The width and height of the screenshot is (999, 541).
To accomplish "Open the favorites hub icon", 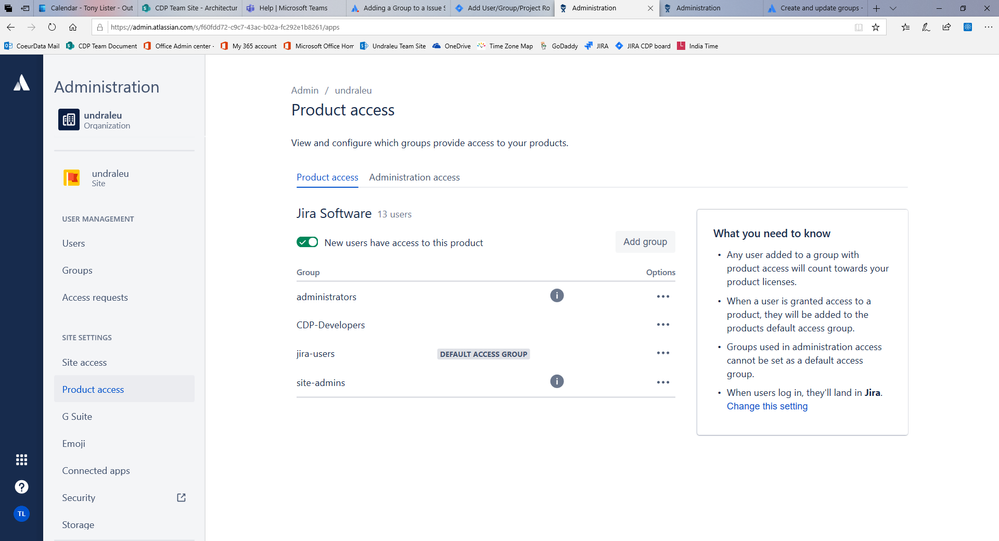I will [x=905, y=27].
